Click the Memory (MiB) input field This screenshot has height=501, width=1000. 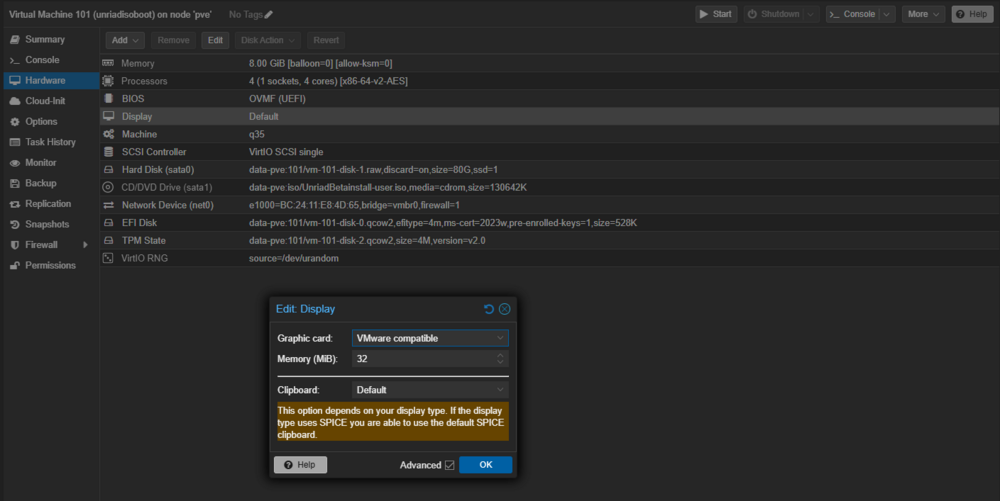coord(423,359)
